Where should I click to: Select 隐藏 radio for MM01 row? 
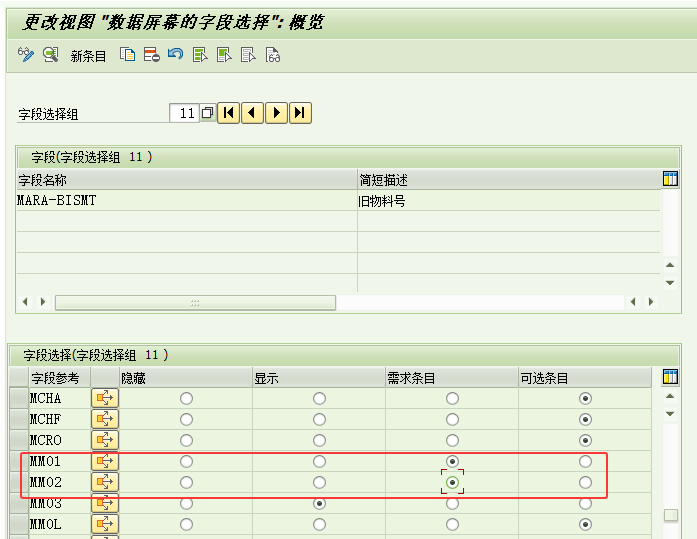186,461
